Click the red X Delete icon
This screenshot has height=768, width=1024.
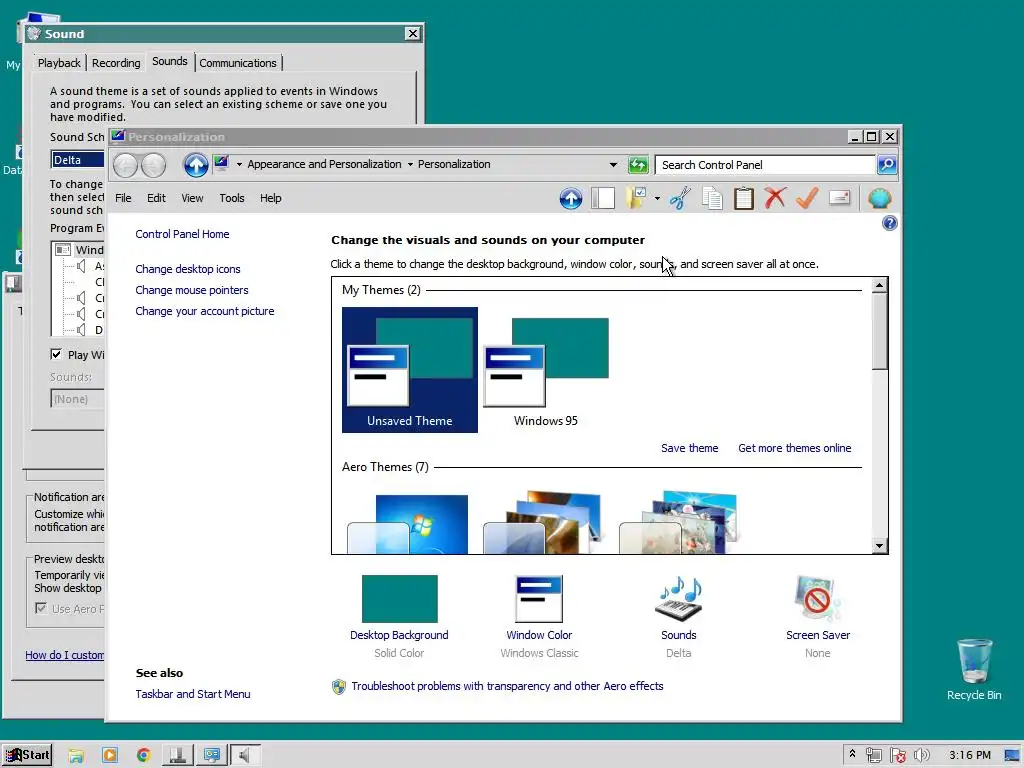[775, 198]
